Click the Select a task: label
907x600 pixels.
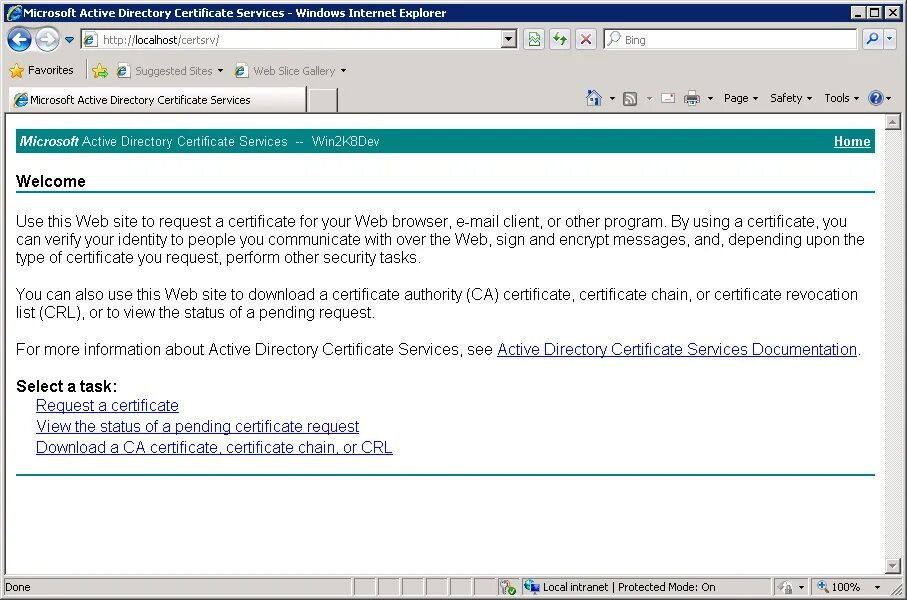(x=67, y=386)
